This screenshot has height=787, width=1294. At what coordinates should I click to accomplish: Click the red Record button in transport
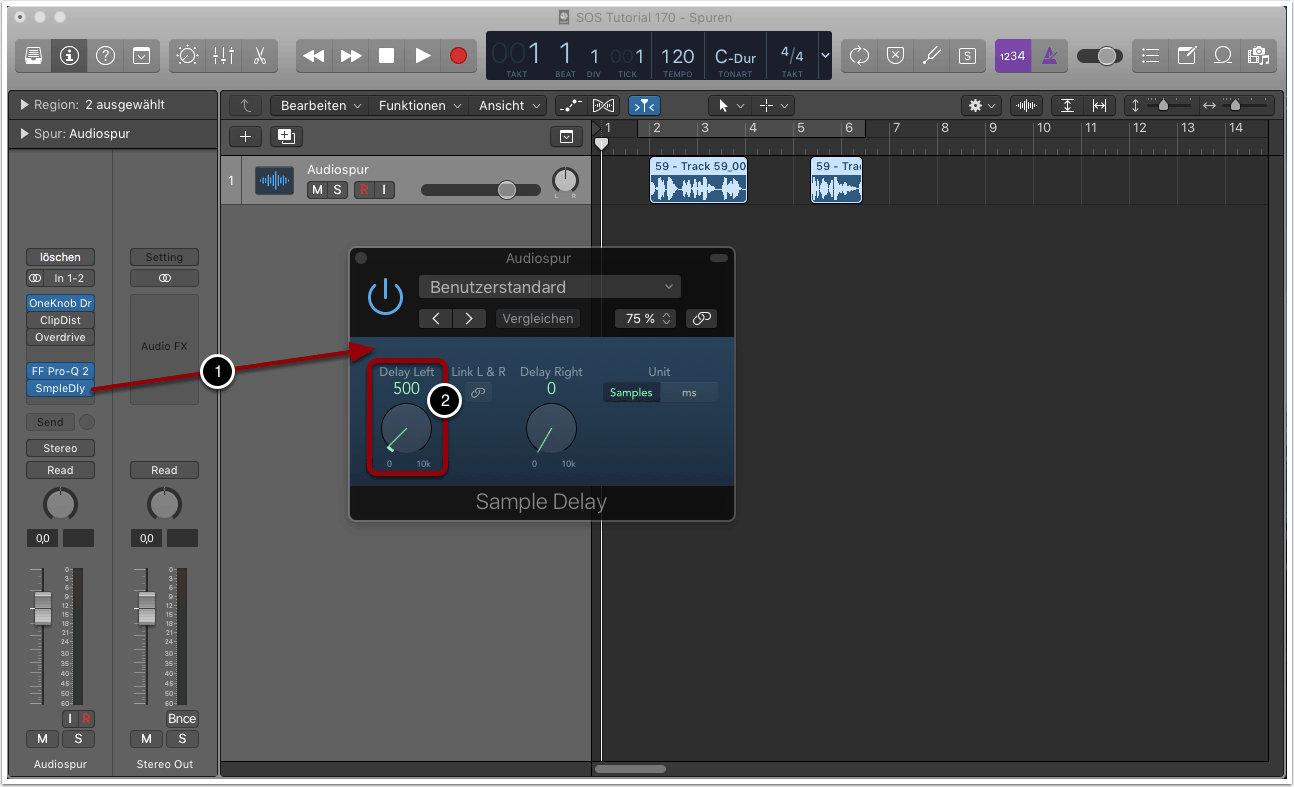coord(458,56)
